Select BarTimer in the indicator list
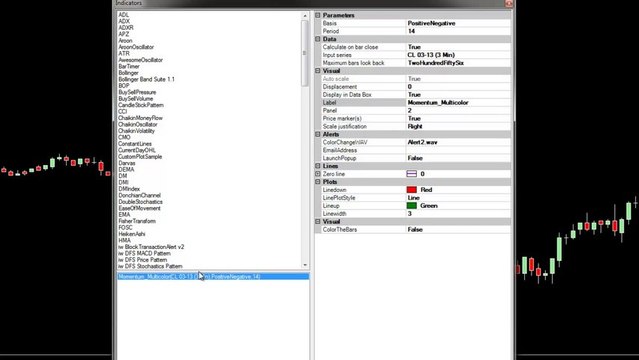The image size is (639, 360). click(129, 66)
